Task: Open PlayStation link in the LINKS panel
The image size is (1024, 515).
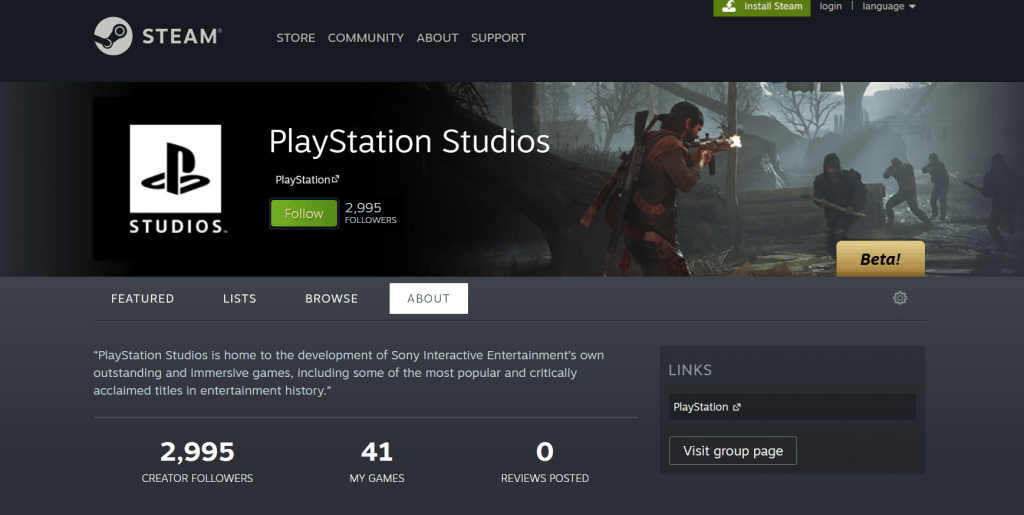Action: pyautogui.click(x=792, y=407)
